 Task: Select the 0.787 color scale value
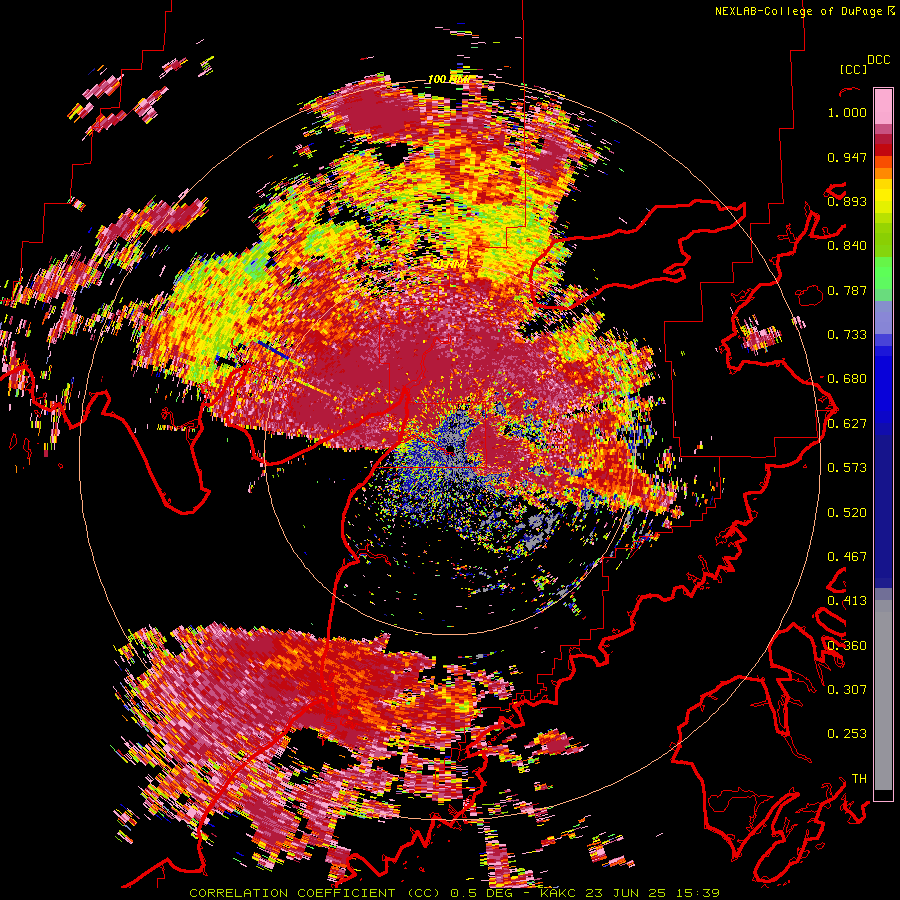847,290
